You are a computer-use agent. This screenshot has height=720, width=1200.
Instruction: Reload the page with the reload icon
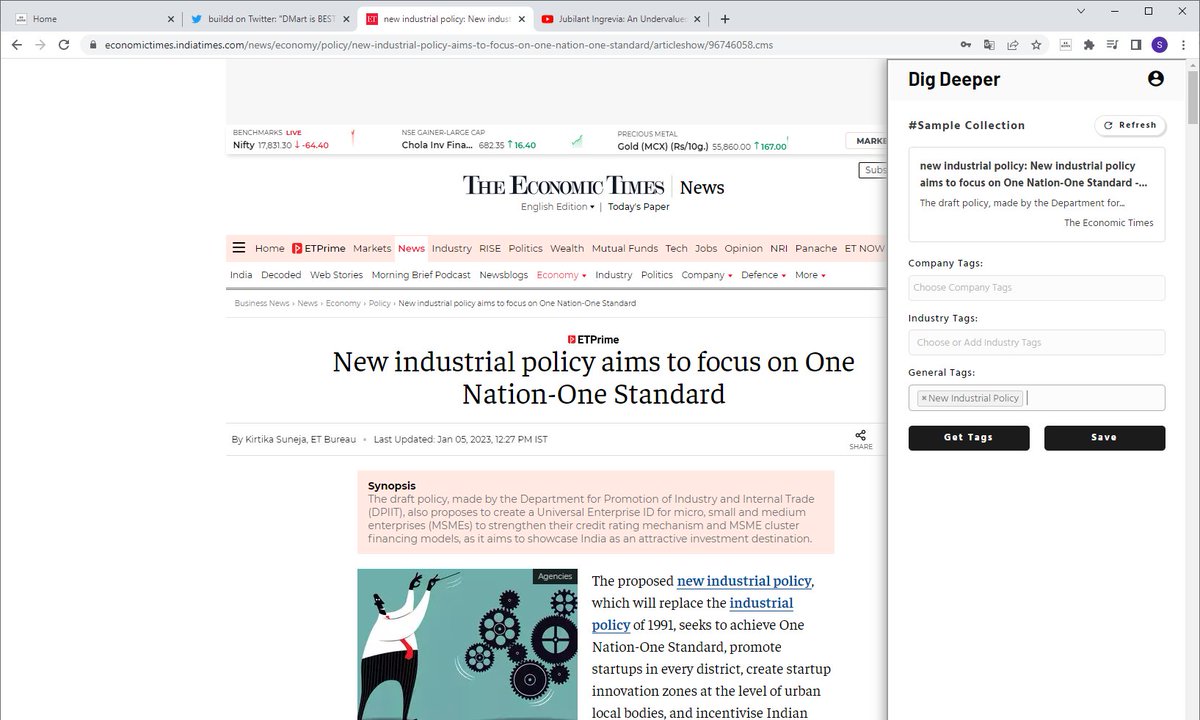pos(64,45)
